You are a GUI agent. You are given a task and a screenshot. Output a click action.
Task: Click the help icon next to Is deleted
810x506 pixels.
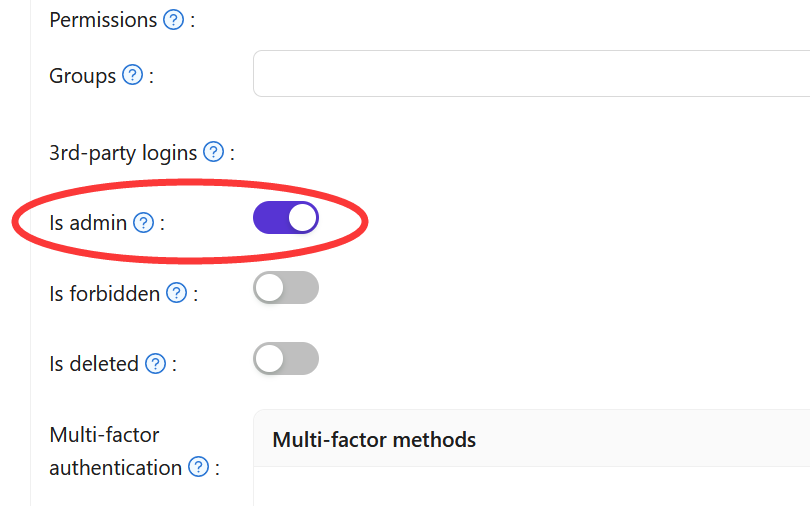(x=155, y=364)
